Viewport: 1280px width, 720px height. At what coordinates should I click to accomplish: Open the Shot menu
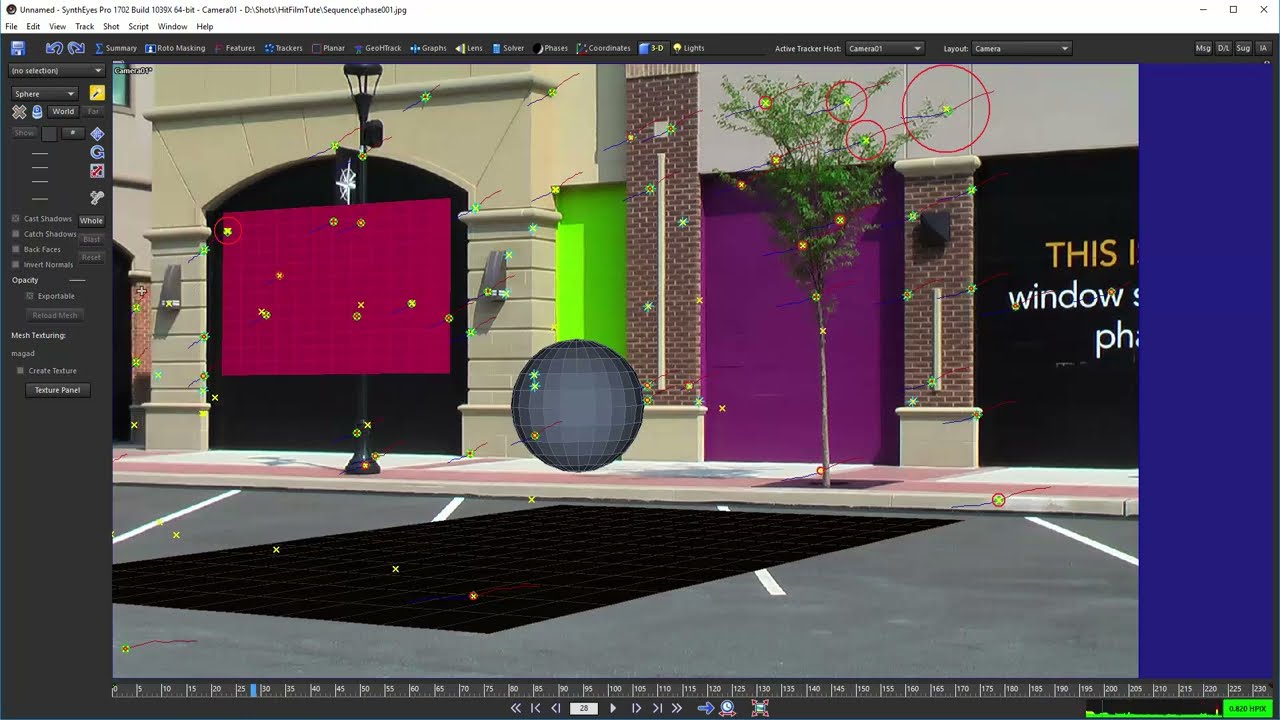coord(111,26)
